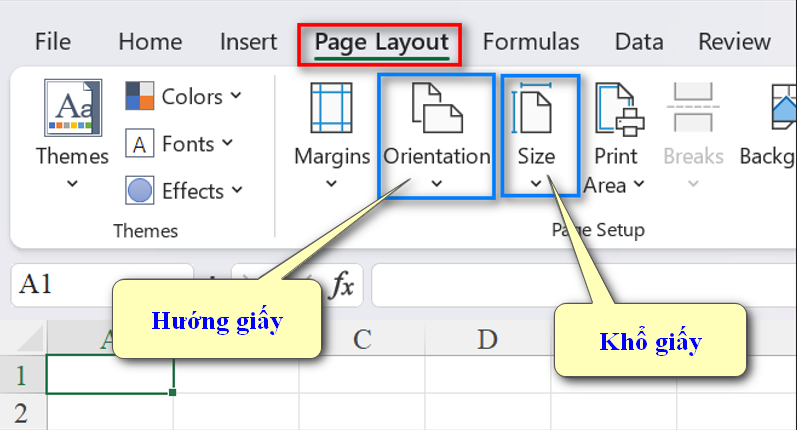Open the File menu
Viewport: 797px width, 430px height.
[x=52, y=42]
